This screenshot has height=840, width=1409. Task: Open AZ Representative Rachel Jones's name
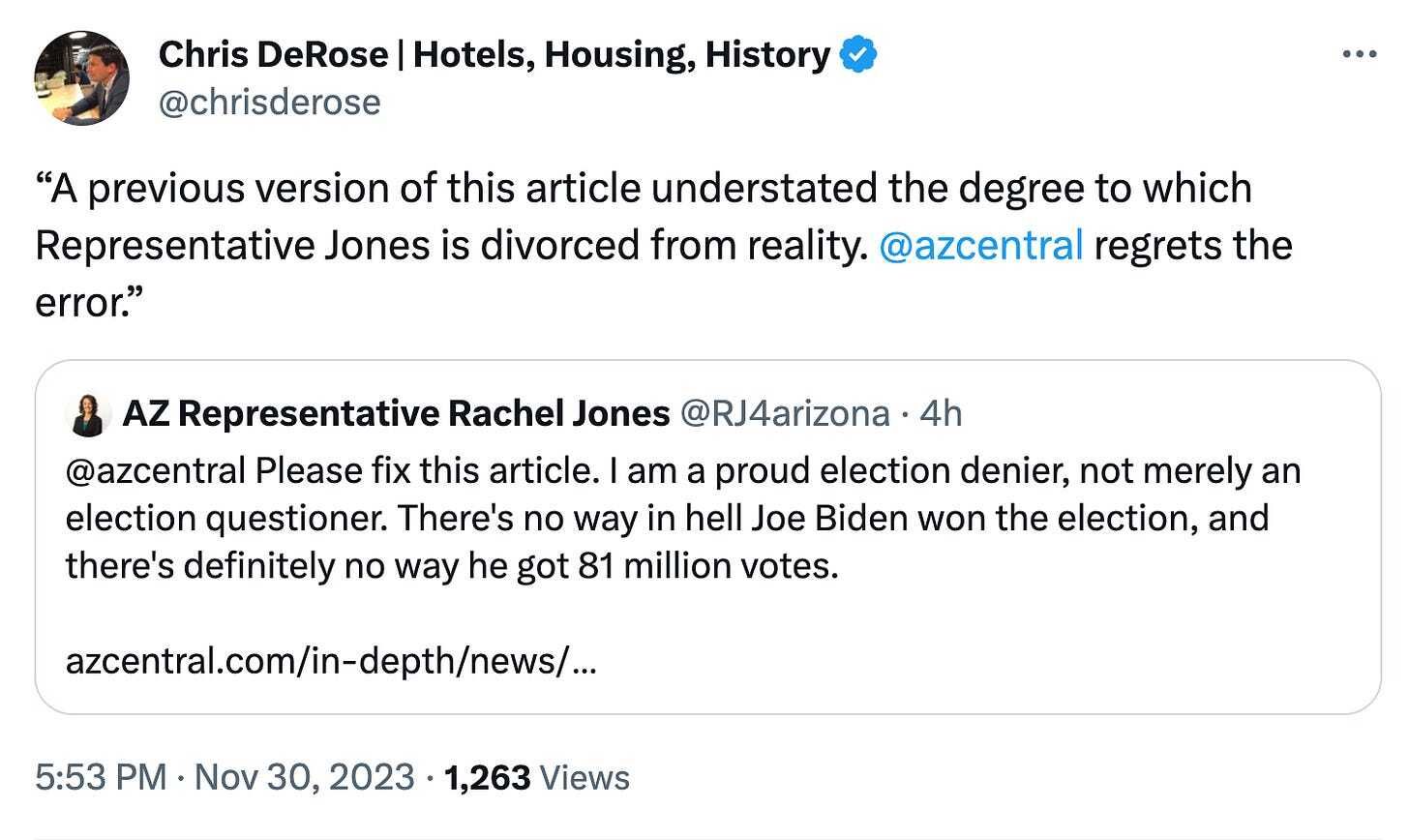pyautogui.click(x=396, y=414)
